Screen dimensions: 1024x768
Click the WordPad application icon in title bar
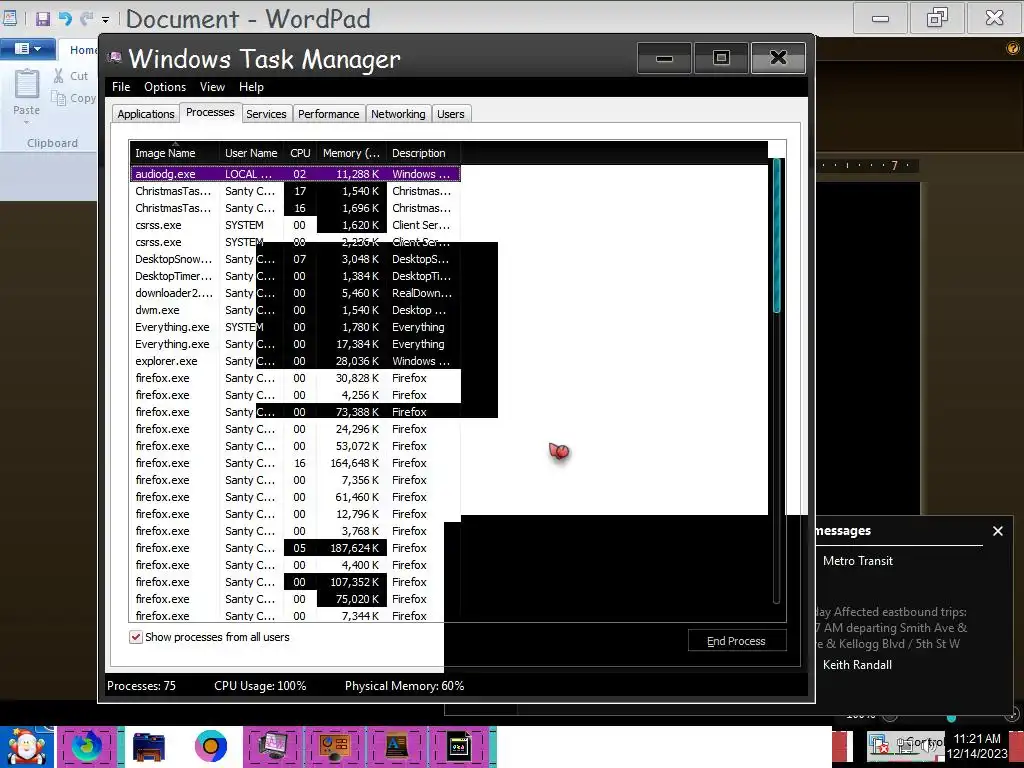(x=10, y=18)
